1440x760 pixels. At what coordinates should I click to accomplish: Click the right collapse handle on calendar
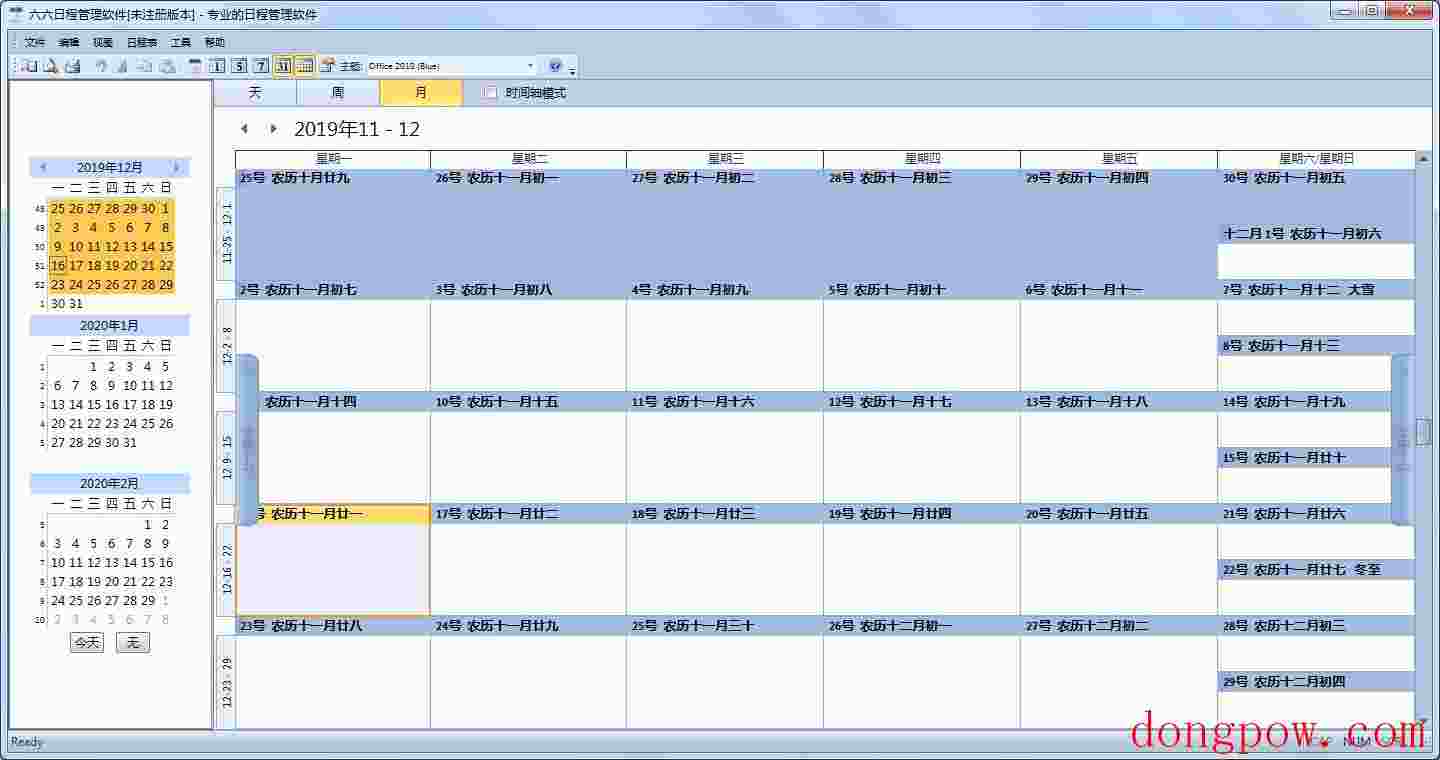(1402, 440)
